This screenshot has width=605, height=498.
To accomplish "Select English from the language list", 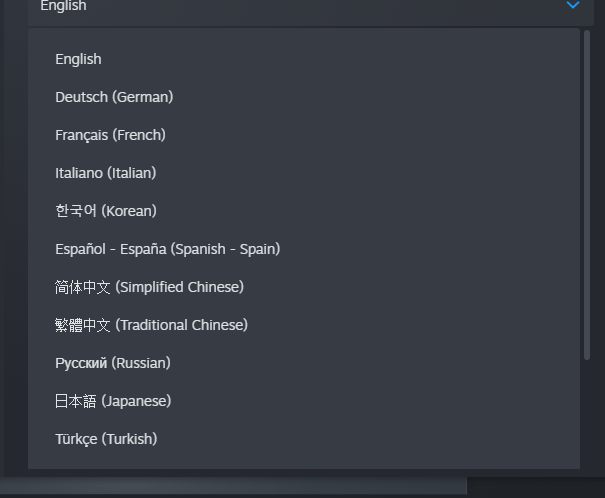I will pyautogui.click(x=78, y=59).
